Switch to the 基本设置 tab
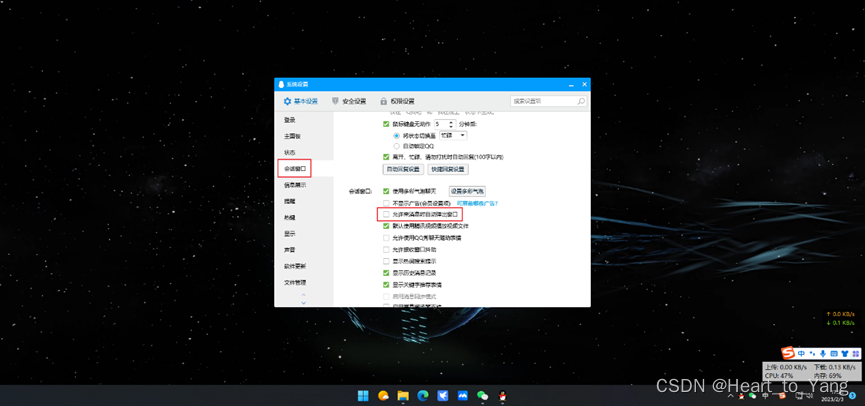 pos(301,102)
